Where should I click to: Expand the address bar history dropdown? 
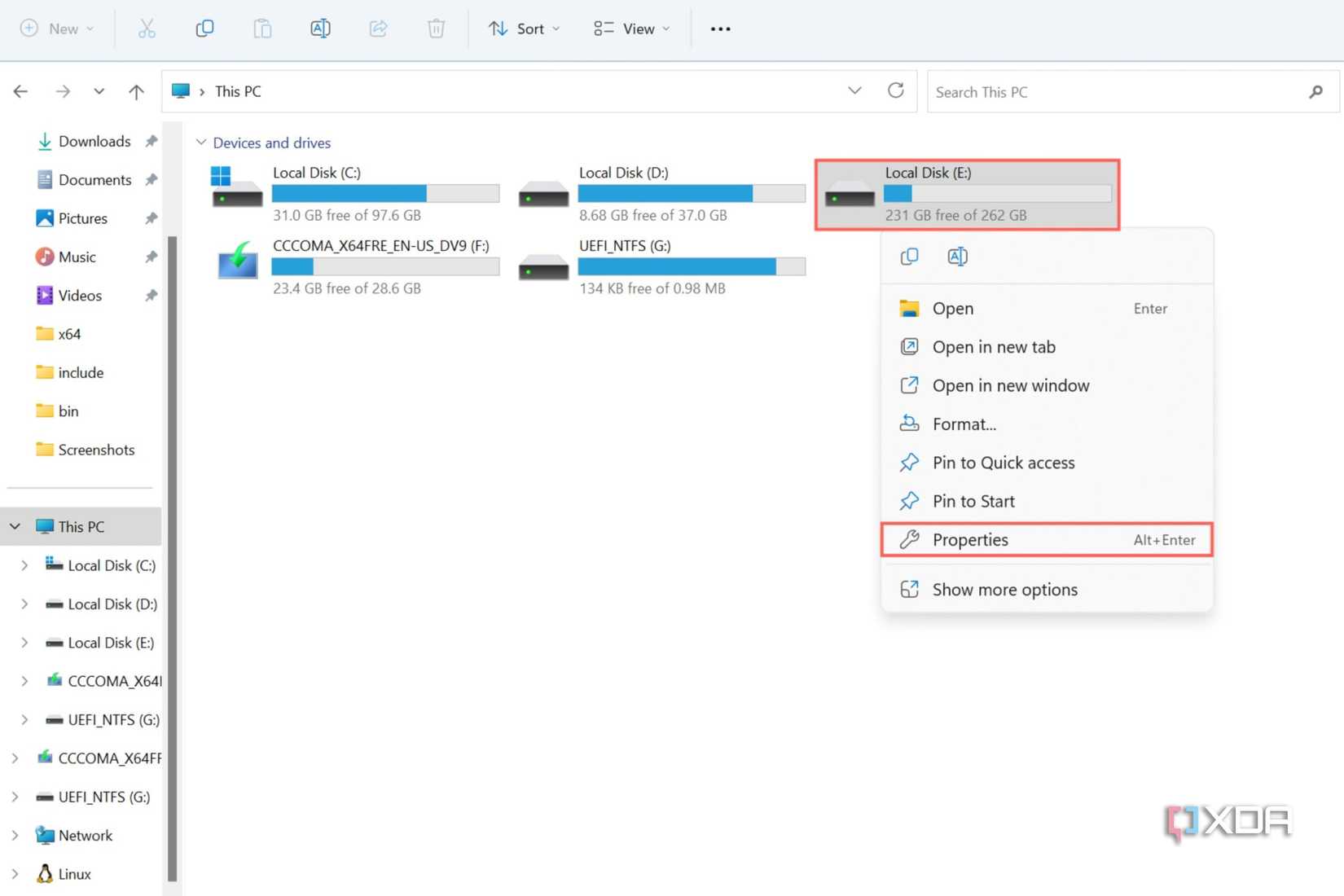click(x=854, y=90)
